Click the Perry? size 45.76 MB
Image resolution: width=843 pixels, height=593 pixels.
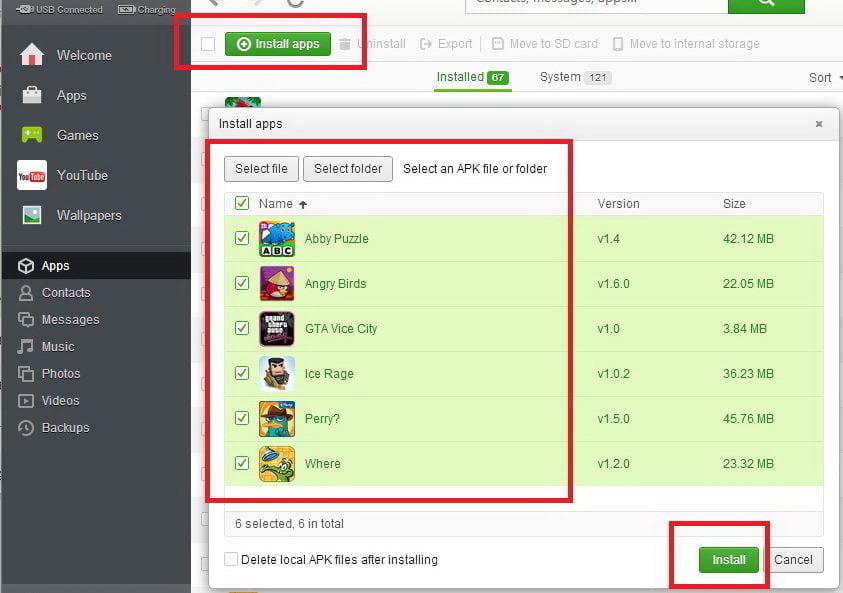[x=748, y=419]
